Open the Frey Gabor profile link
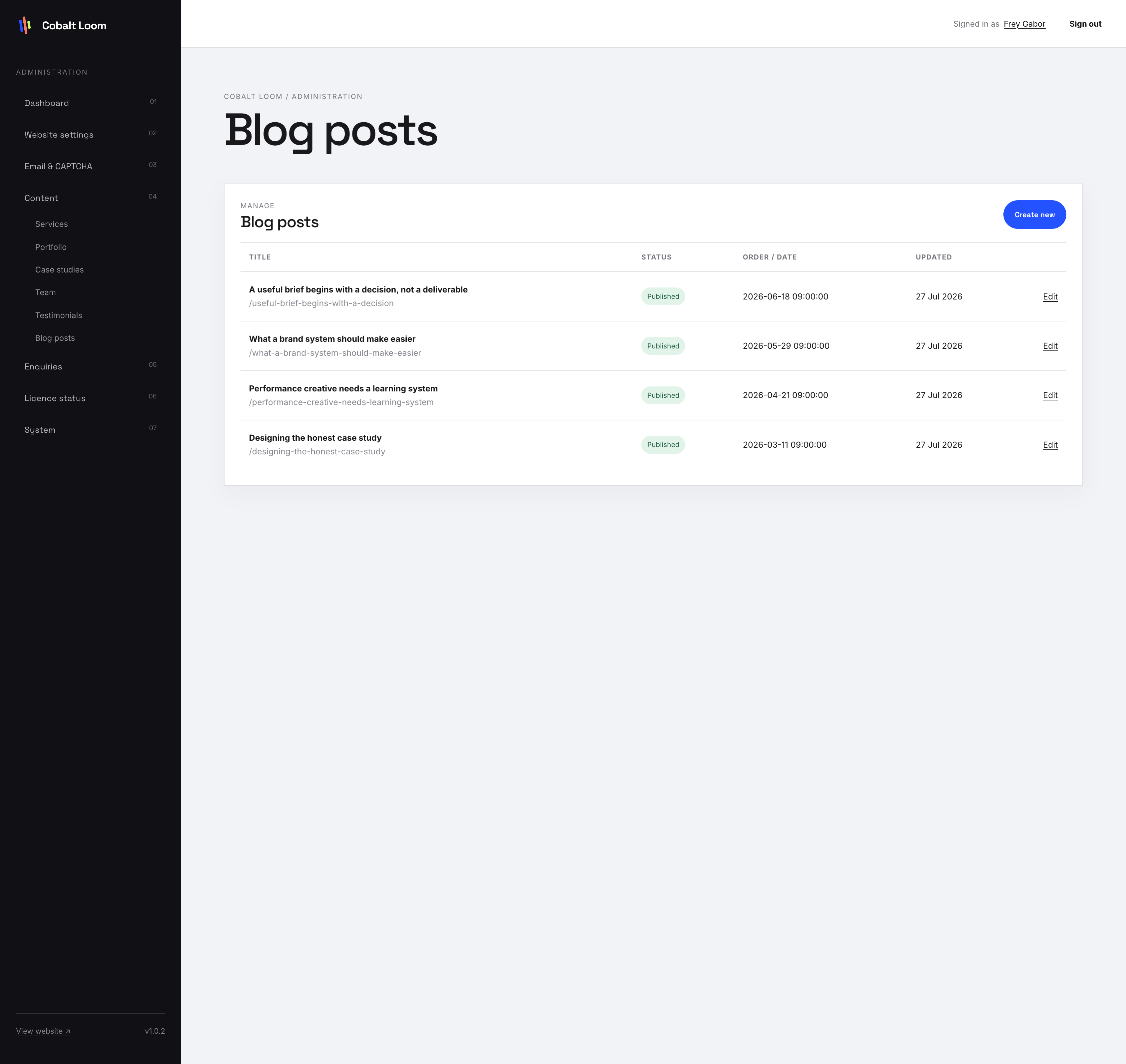Image resolution: width=1126 pixels, height=1064 pixels. (x=1024, y=24)
